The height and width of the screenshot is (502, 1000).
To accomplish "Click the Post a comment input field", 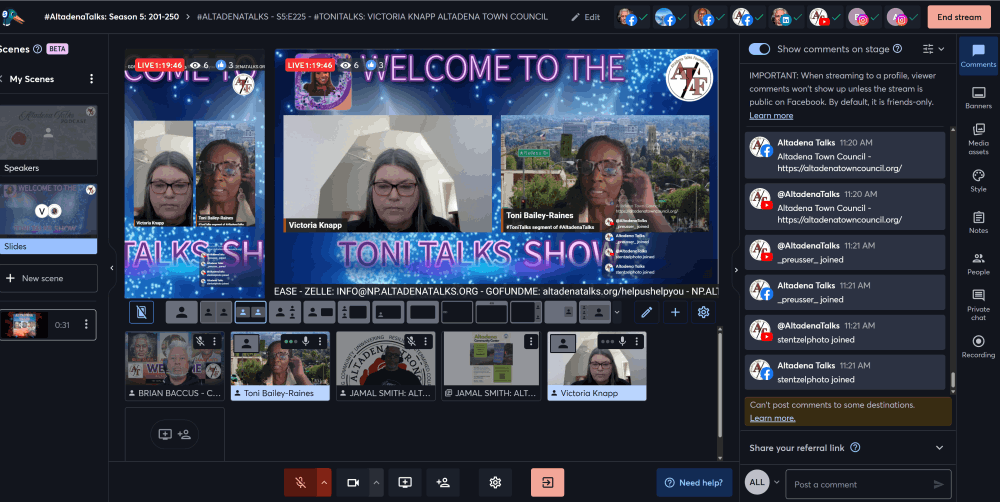I will pos(857,484).
